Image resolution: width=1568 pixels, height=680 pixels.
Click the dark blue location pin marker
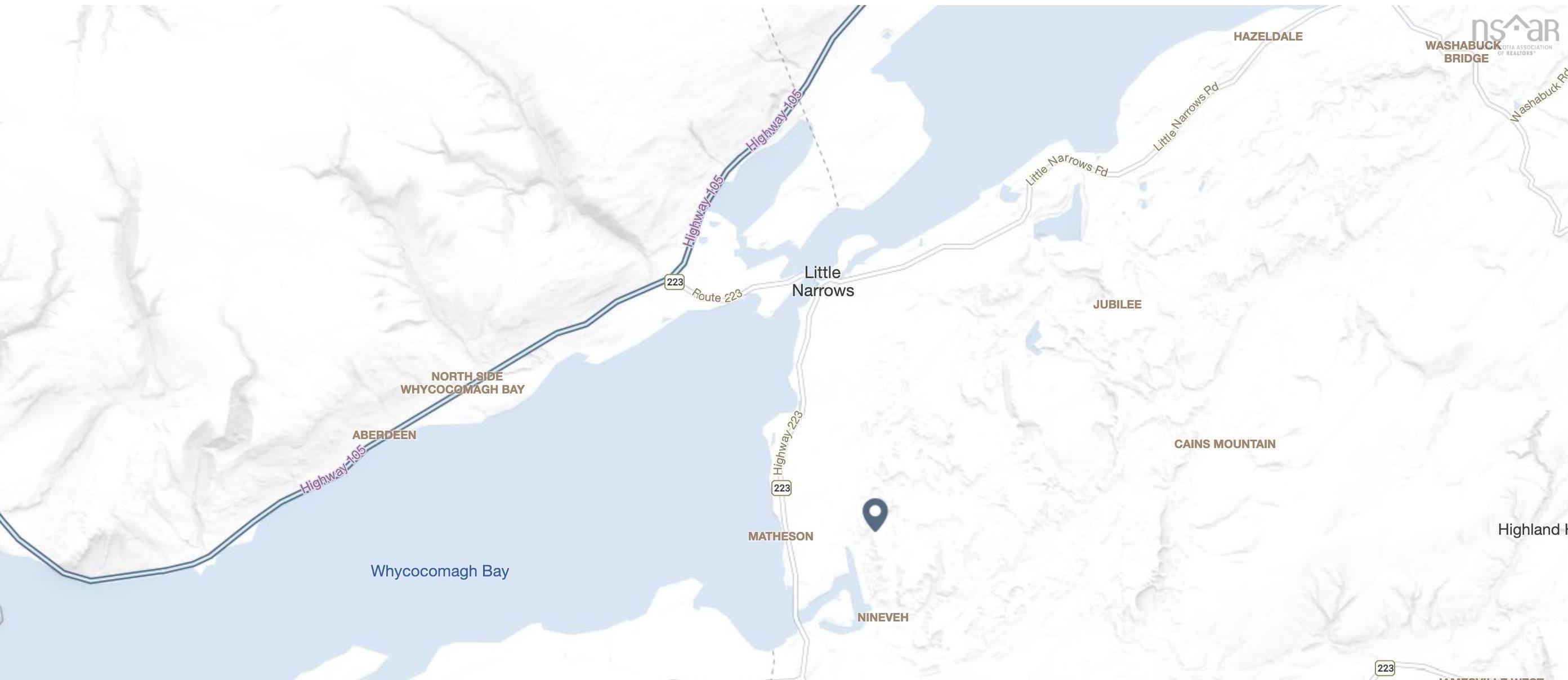click(x=875, y=515)
